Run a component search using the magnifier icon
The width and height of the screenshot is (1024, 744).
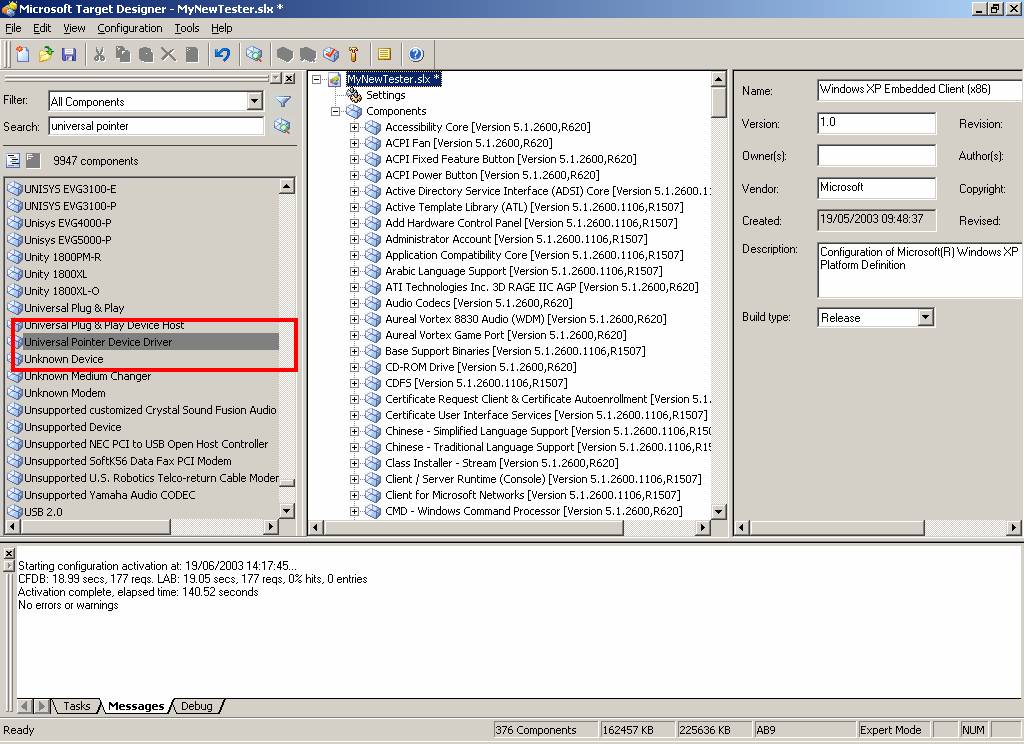pyautogui.click(x=283, y=127)
